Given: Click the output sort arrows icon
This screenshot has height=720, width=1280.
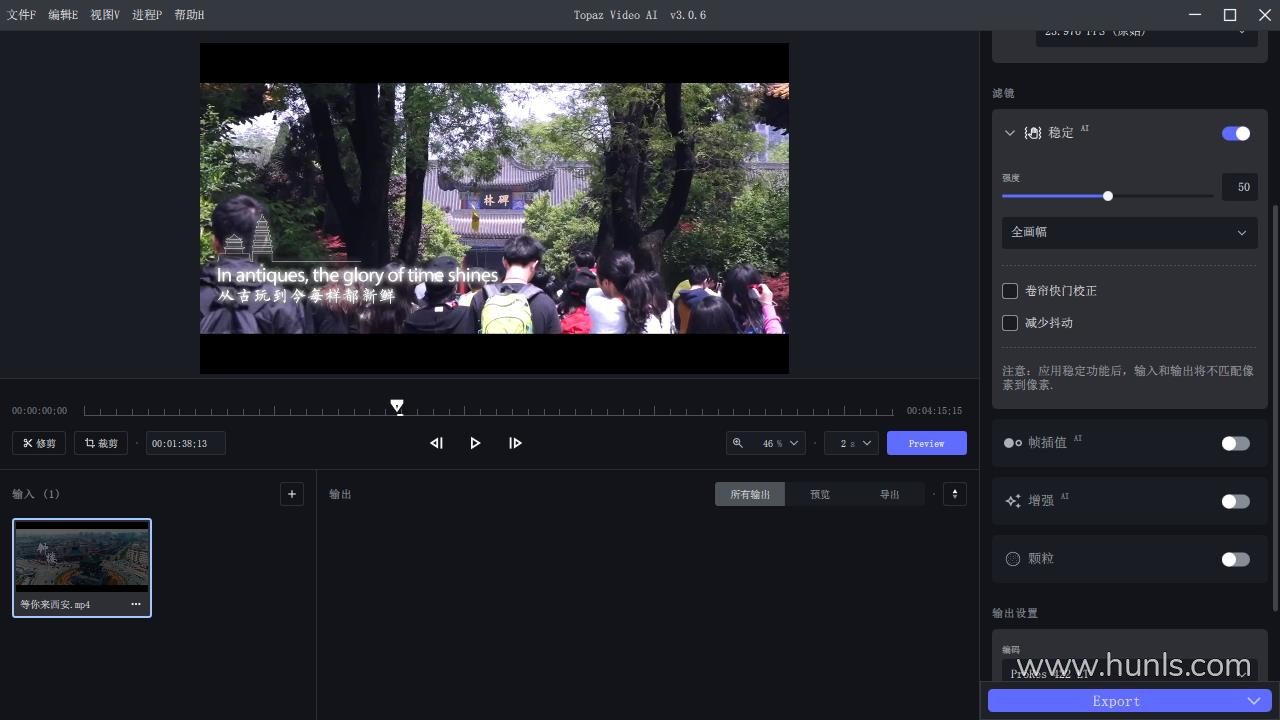Looking at the screenshot, I should pos(954,494).
